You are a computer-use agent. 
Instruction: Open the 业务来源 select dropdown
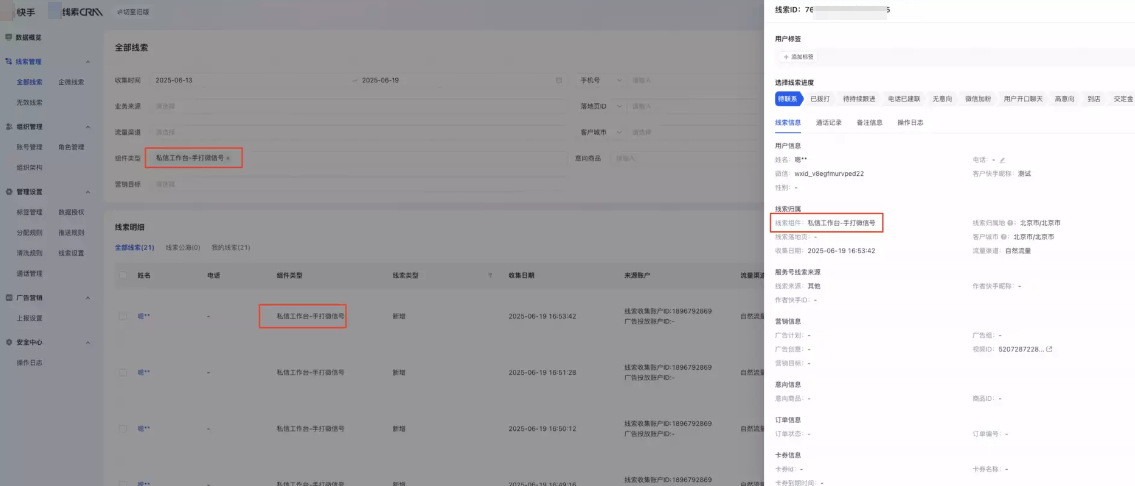pos(358,106)
